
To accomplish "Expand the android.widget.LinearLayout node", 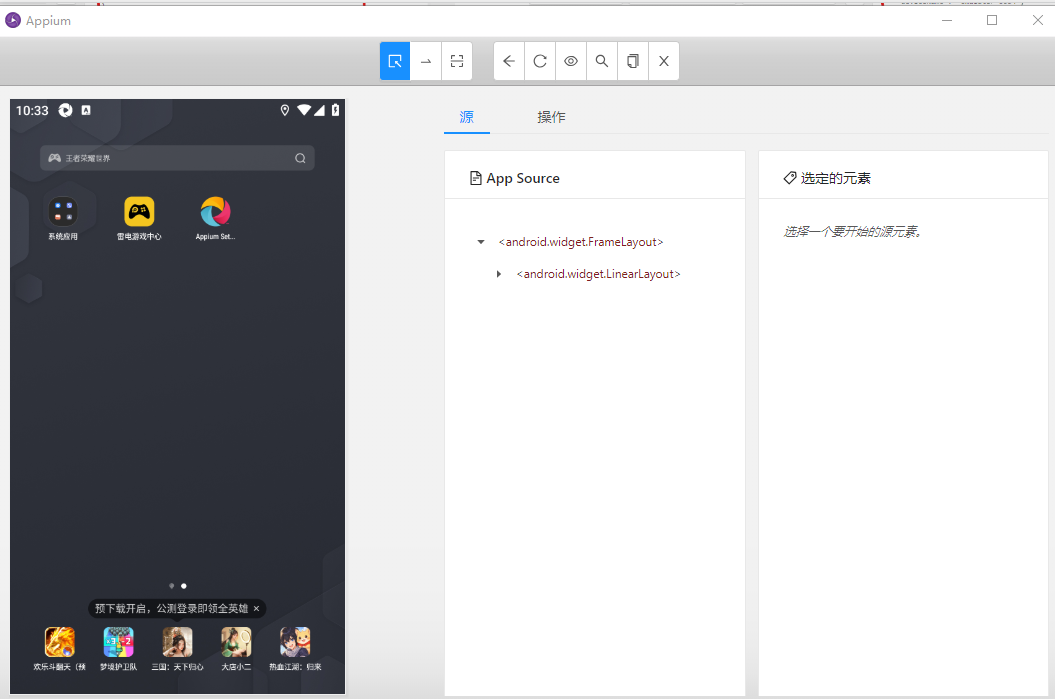I will click(x=499, y=274).
